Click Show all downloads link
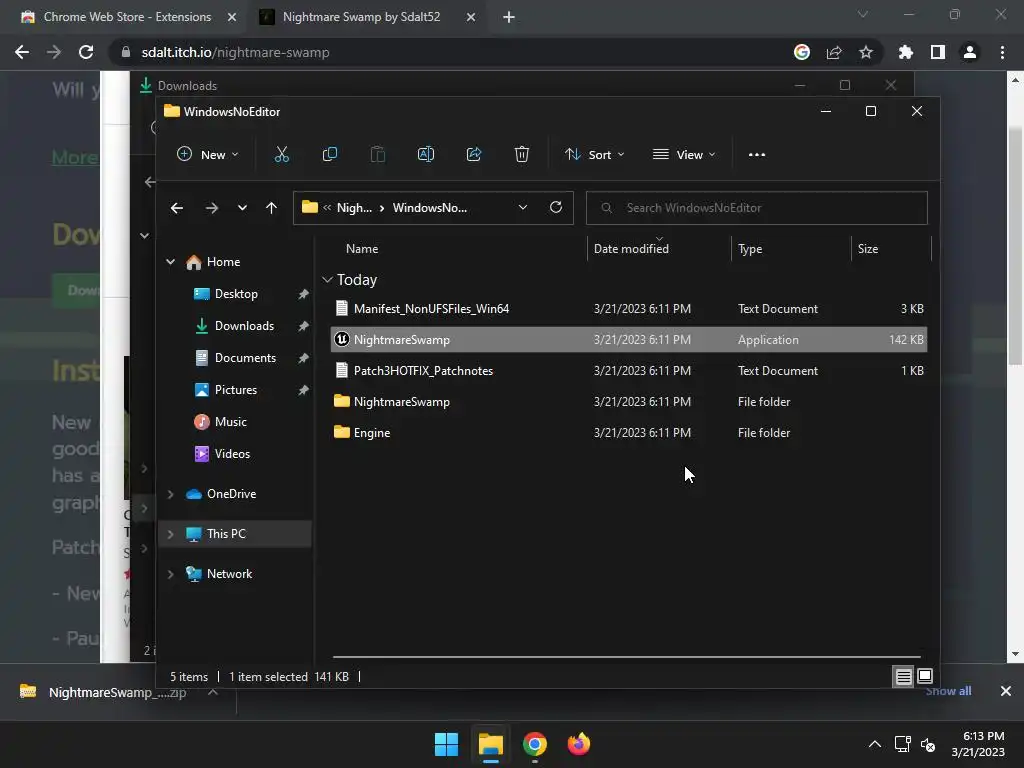 tap(948, 692)
